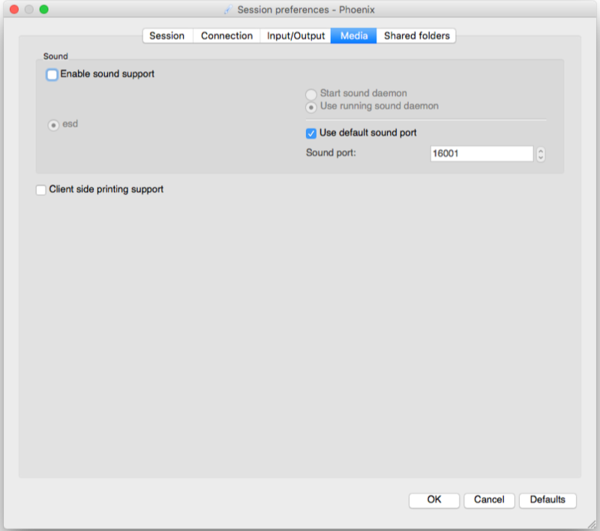Maximize the window with green button
Image resolution: width=600 pixels, height=531 pixels.
(44, 9)
